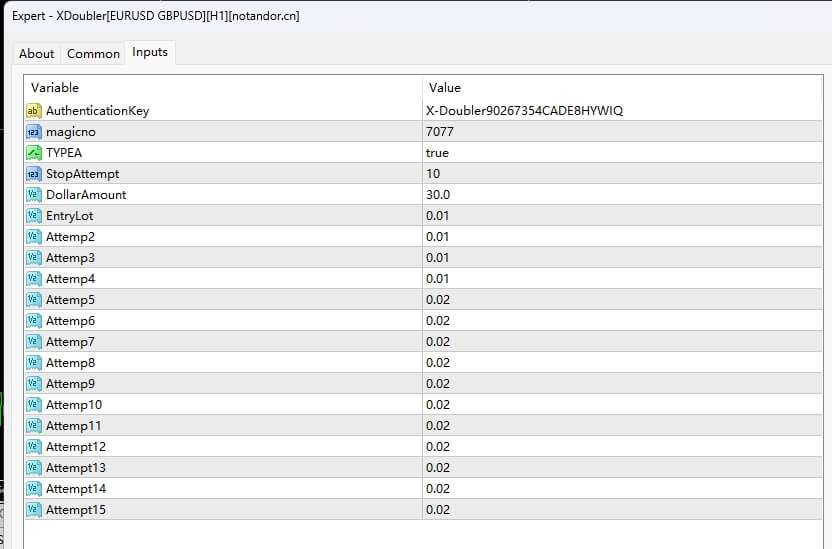
Task: Click the DollarAmount double type icon
Action: (x=33, y=195)
